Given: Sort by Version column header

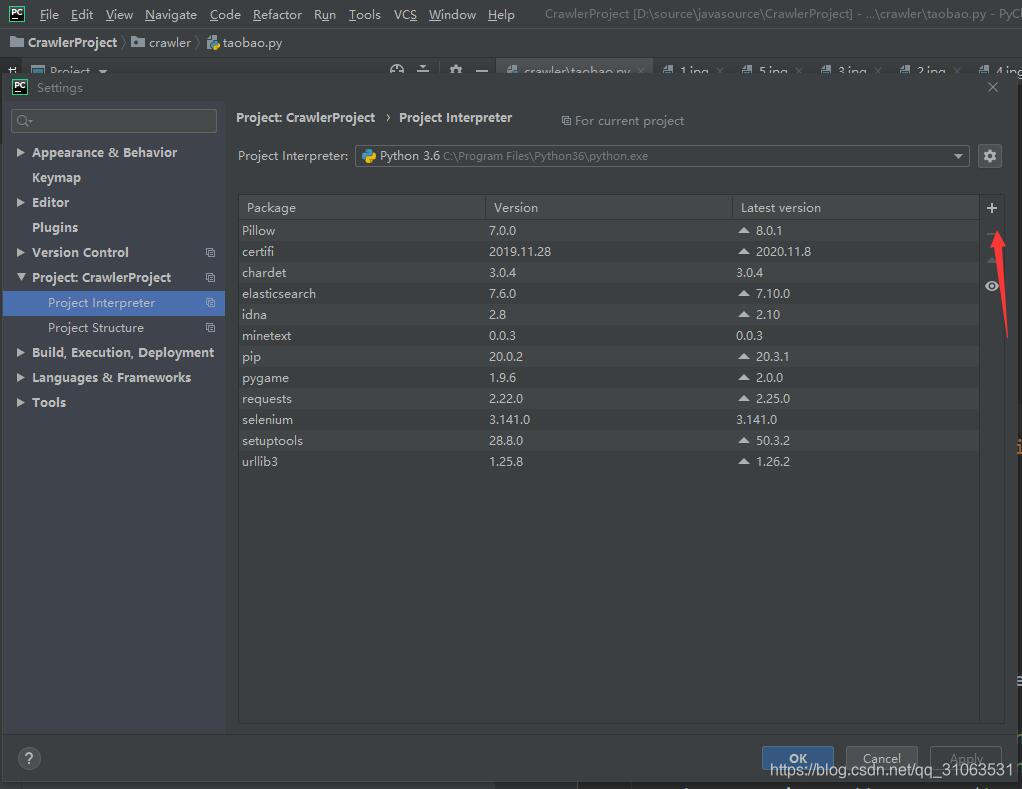Looking at the screenshot, I should (609, 207).
